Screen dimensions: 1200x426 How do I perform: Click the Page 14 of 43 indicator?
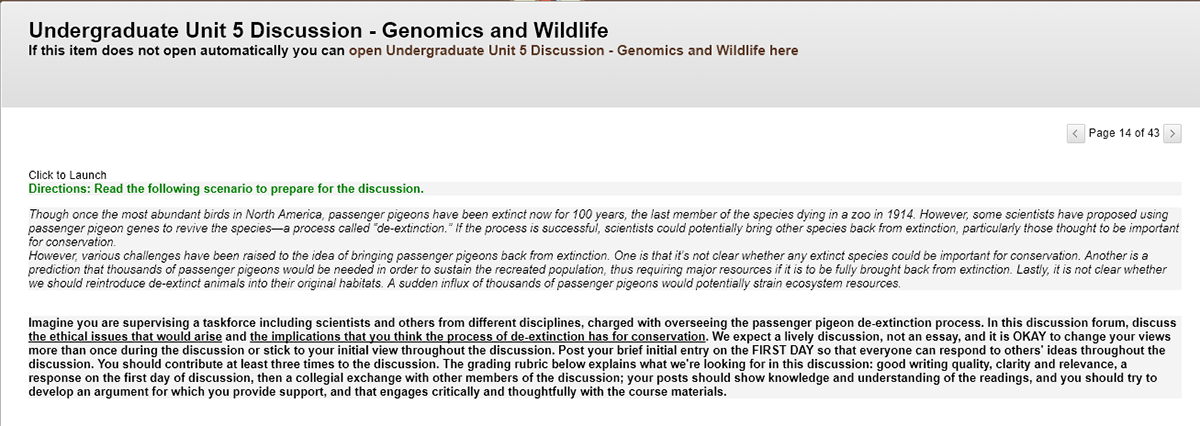1124,133
